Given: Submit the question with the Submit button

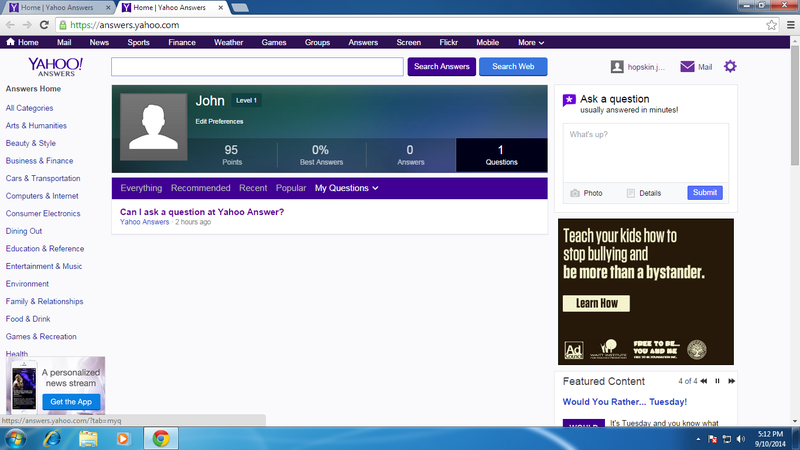Looking at the screenshot, I should 705,193.
